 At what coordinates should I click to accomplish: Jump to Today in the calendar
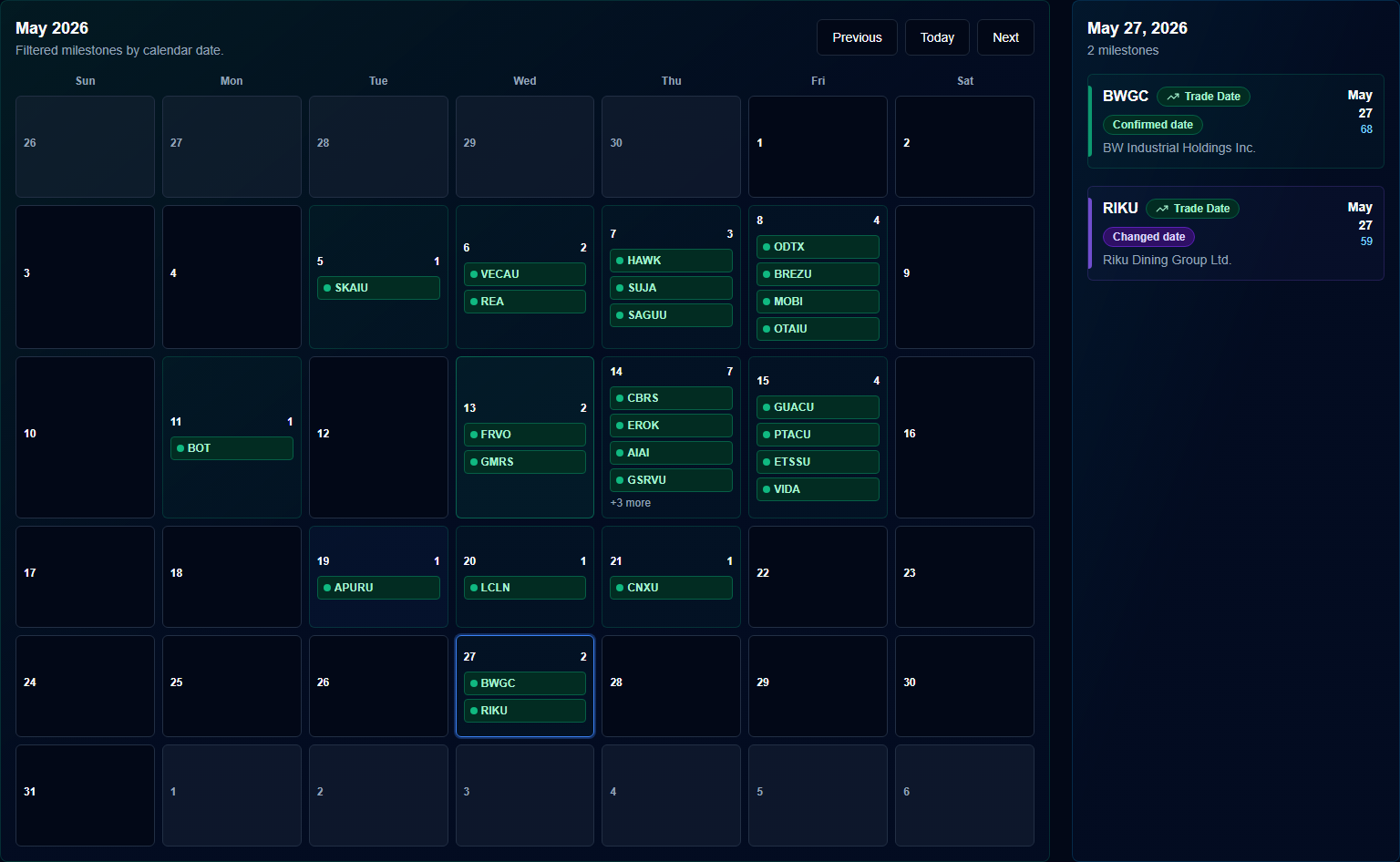tap(937, 37)
